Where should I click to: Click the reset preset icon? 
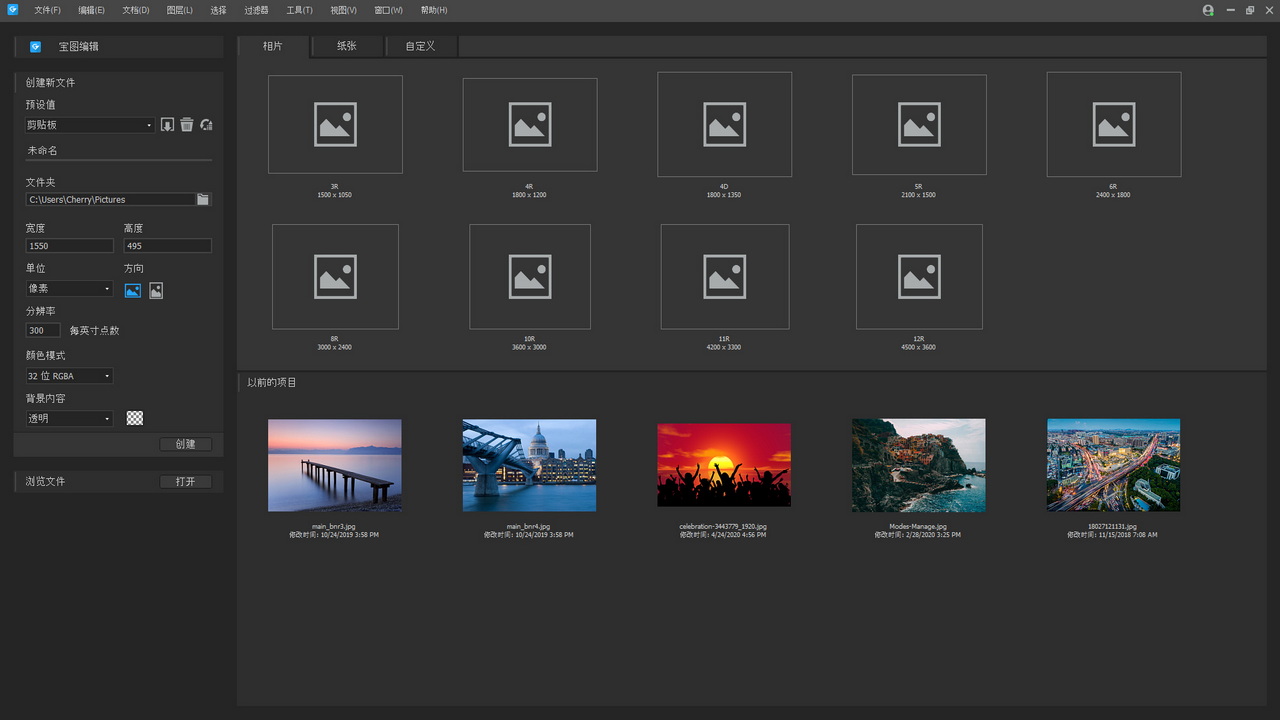206,125
